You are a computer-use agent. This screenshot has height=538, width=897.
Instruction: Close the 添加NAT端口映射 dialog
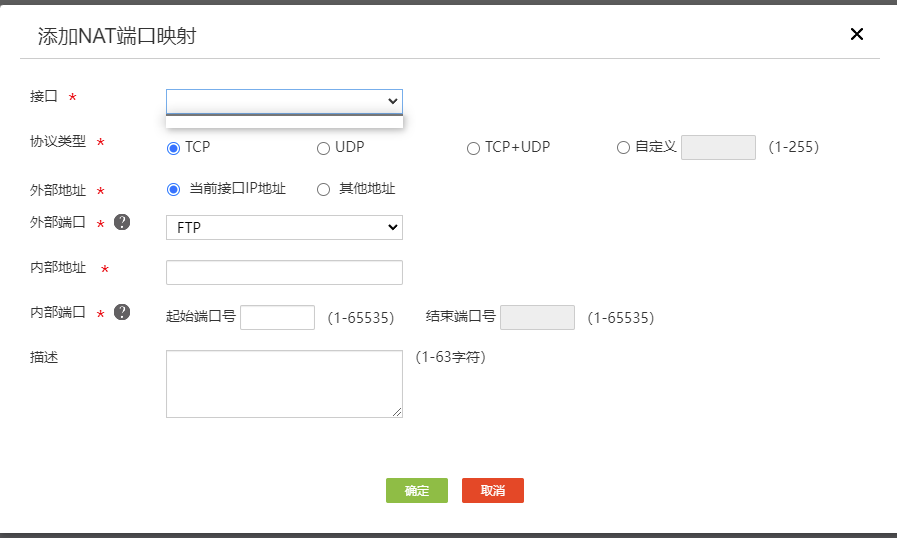click(857, 34)
